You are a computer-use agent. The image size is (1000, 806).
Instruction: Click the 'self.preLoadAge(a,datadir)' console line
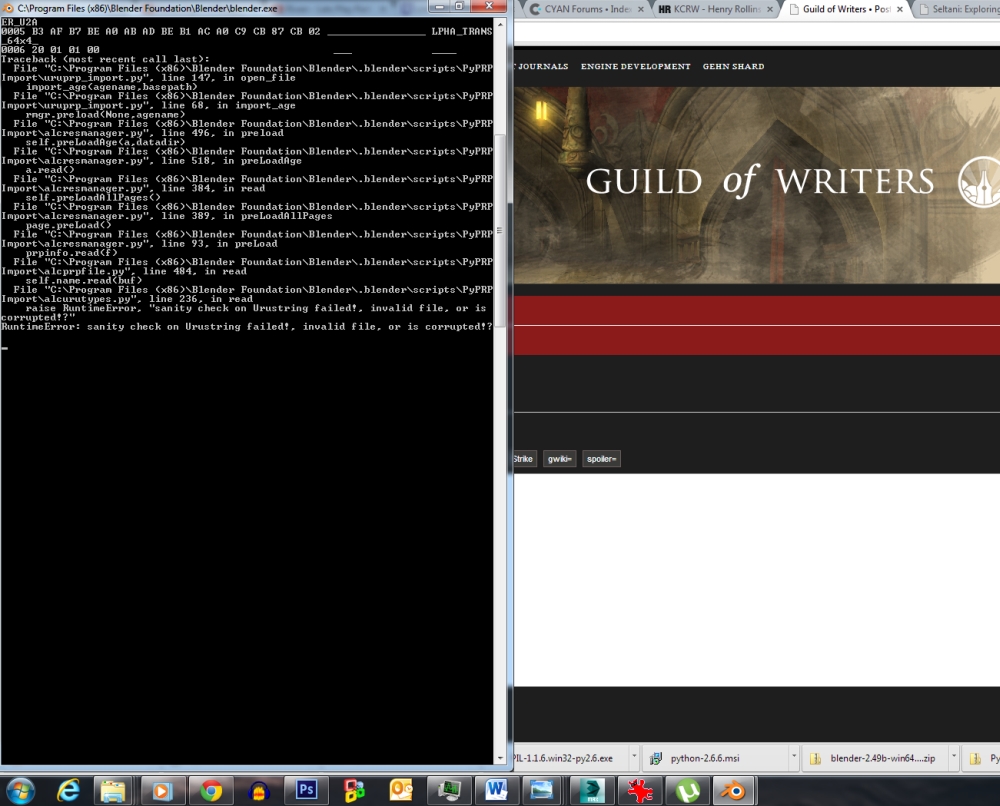(105, 142)
